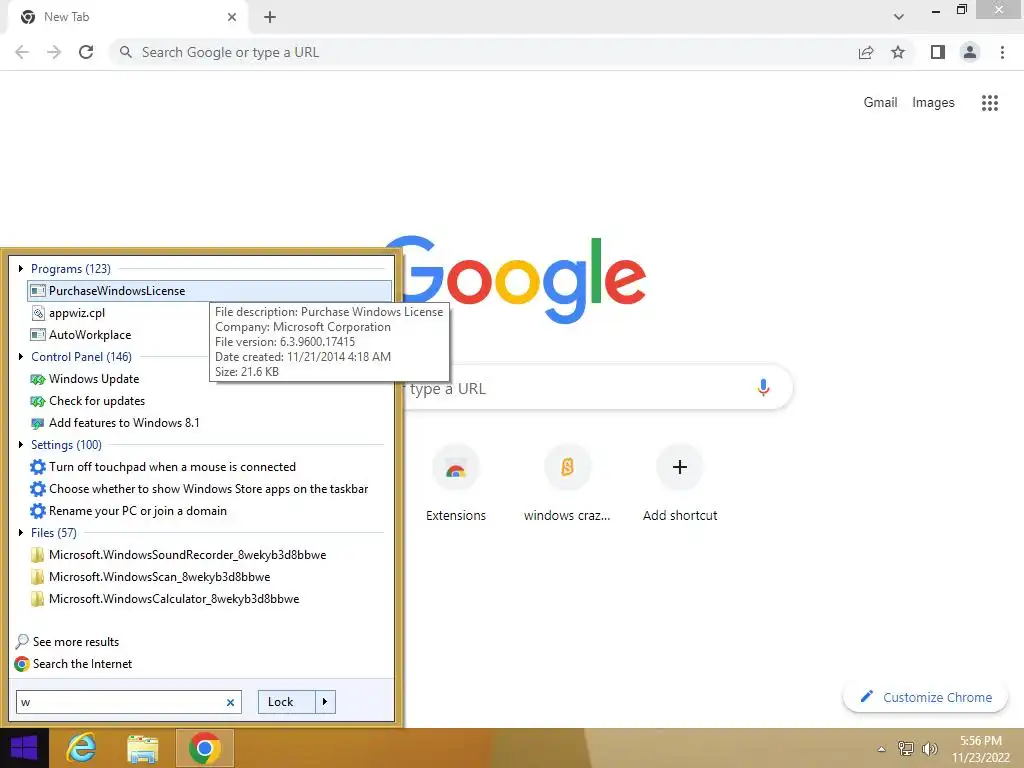This screenshot has height=768, width=1024.
Task: Launch AutoWorkplace program
Action: click(x=81, y=334)
